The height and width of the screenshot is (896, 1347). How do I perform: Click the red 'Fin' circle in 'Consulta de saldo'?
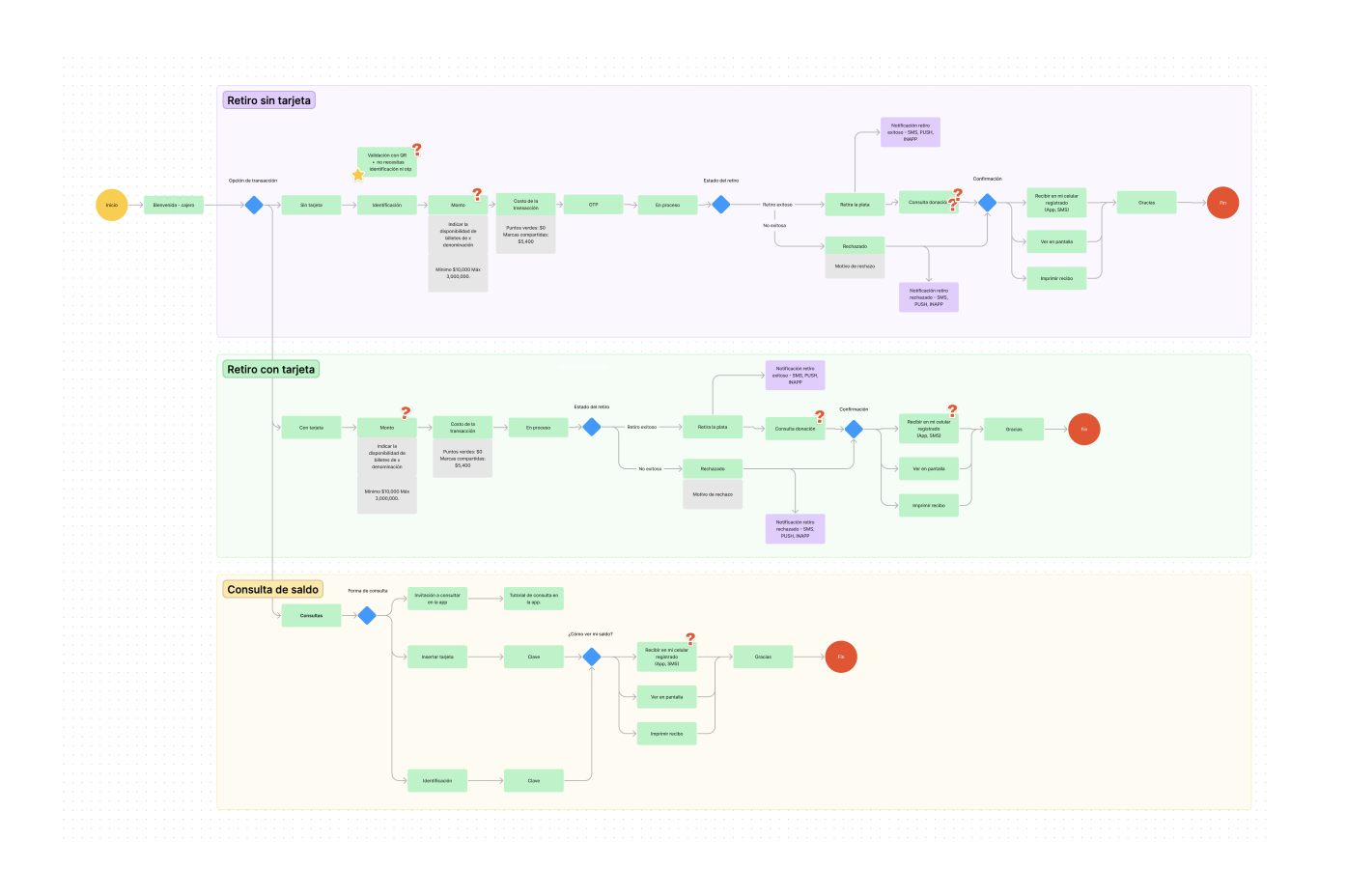[840, 657]
